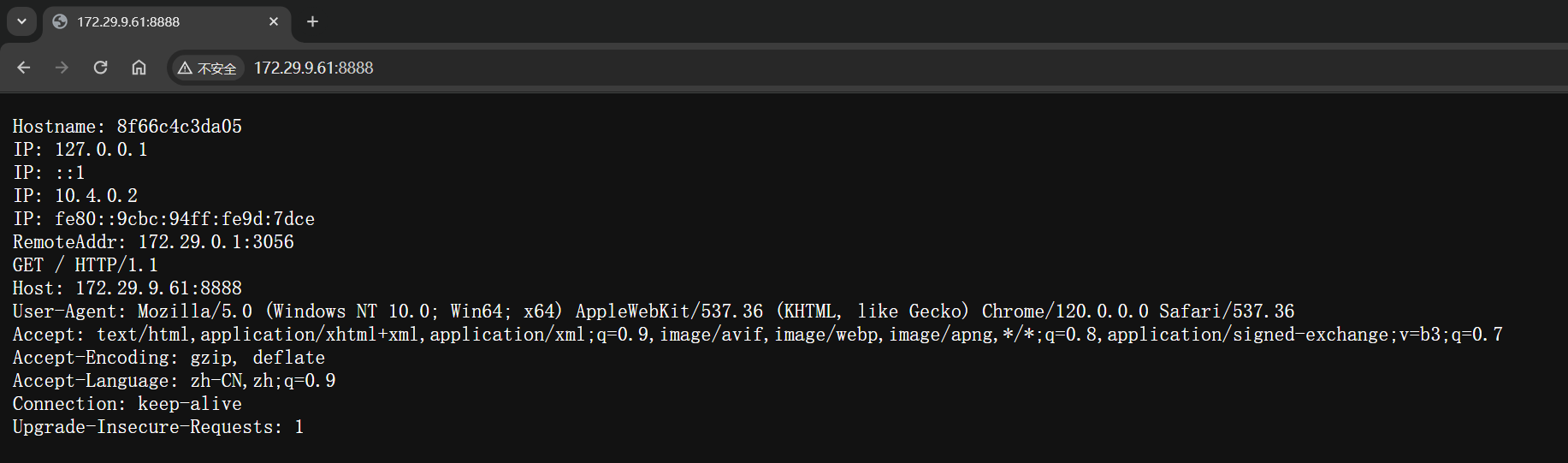This screenshot has height=463, width=1568.
Task: Close the 172.29.9.61:8888 tab
Action: [x=274, y=21]
